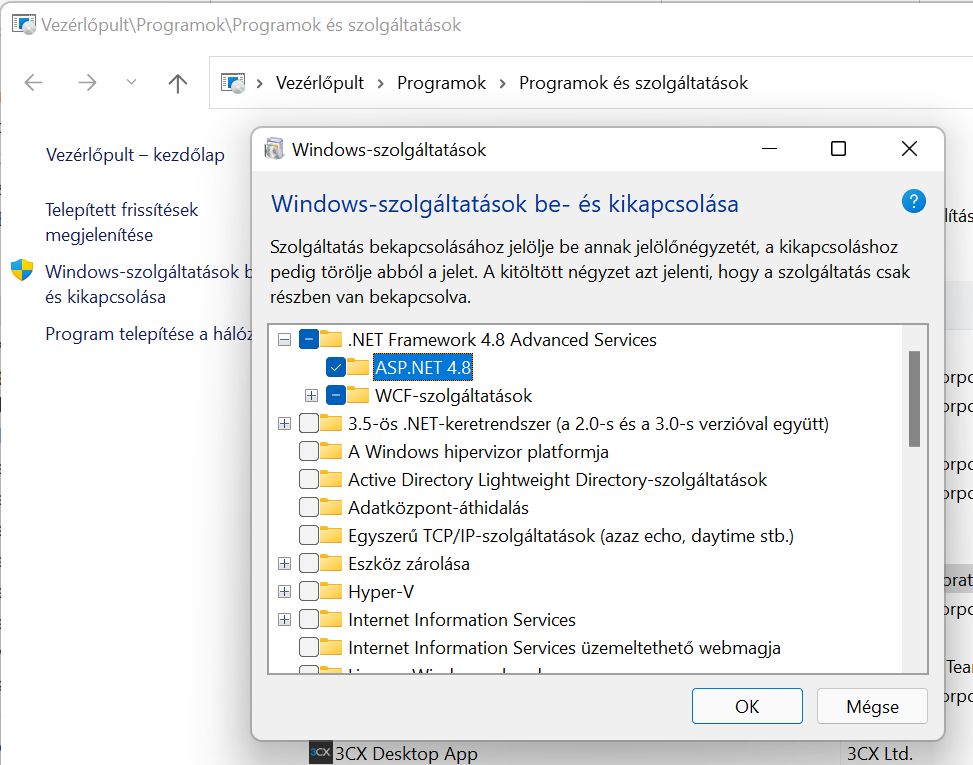Expand the Hyper-V node
Viewport: 973px width, 765px height.
tap(284, 591)
